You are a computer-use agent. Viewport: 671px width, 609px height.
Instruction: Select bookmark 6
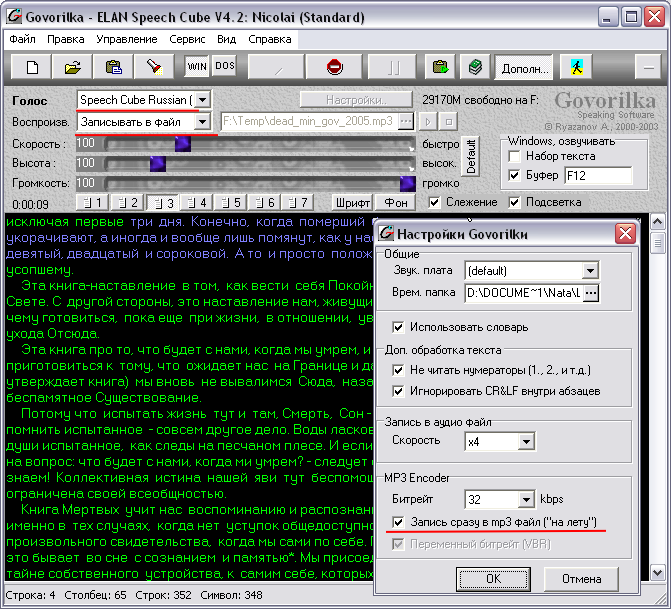264,202
